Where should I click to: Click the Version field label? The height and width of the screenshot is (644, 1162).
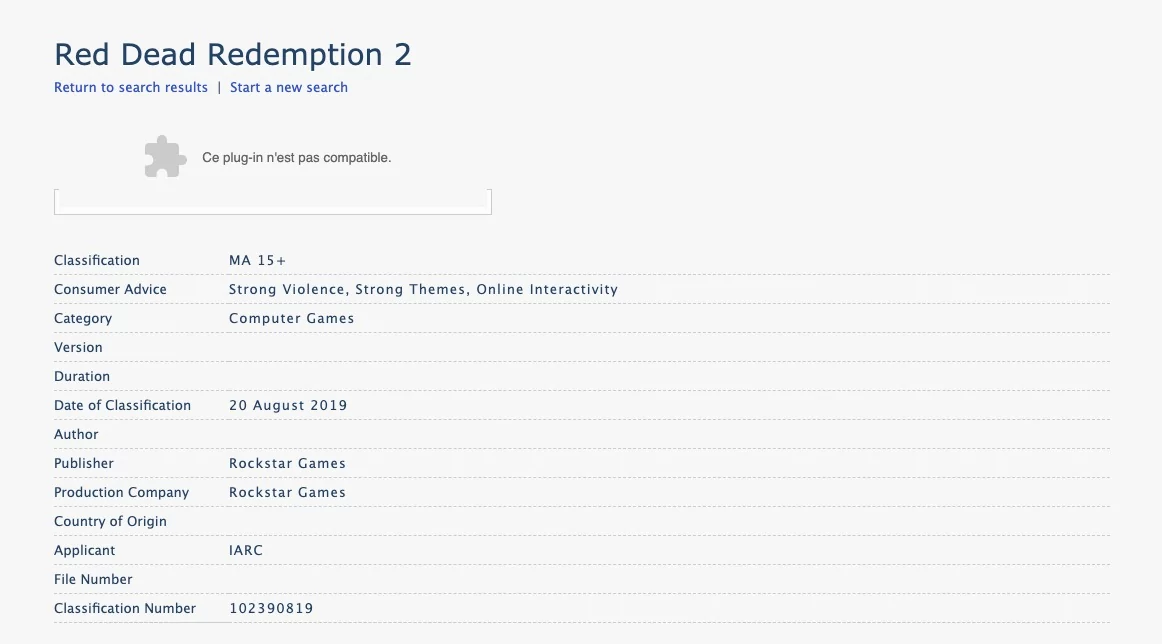click(79, 347)
